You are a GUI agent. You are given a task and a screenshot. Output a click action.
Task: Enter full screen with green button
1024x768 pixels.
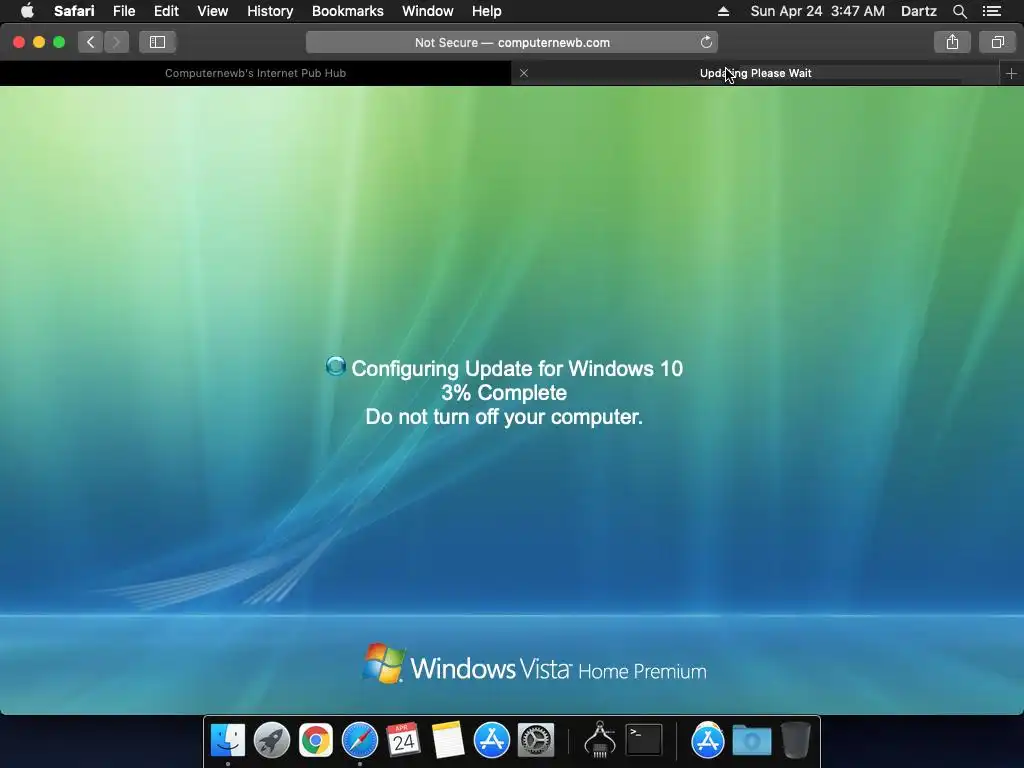59,42
